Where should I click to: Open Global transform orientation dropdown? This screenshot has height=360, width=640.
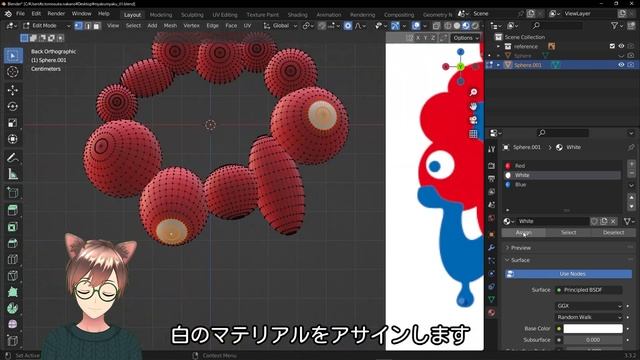(x=280, y=26)
